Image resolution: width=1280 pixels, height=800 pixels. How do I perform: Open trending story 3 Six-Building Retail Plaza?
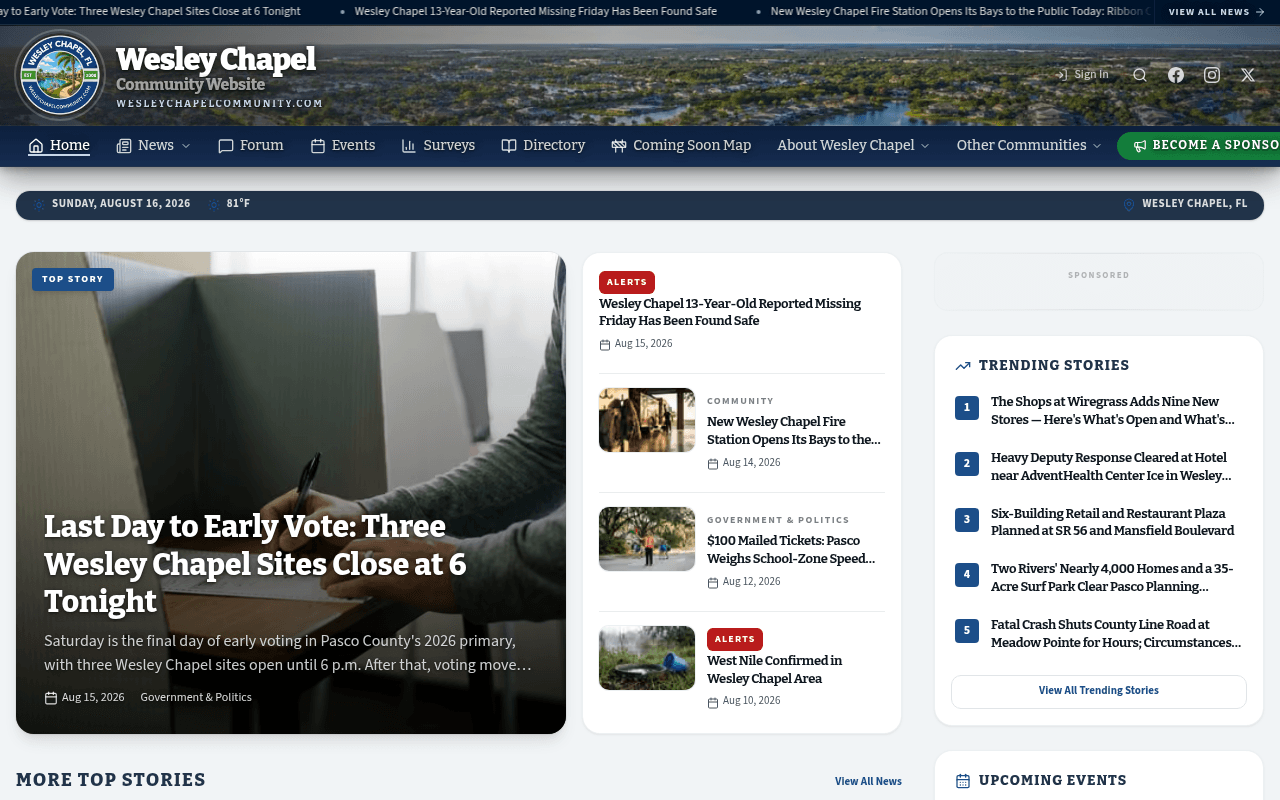point(1112,522)
